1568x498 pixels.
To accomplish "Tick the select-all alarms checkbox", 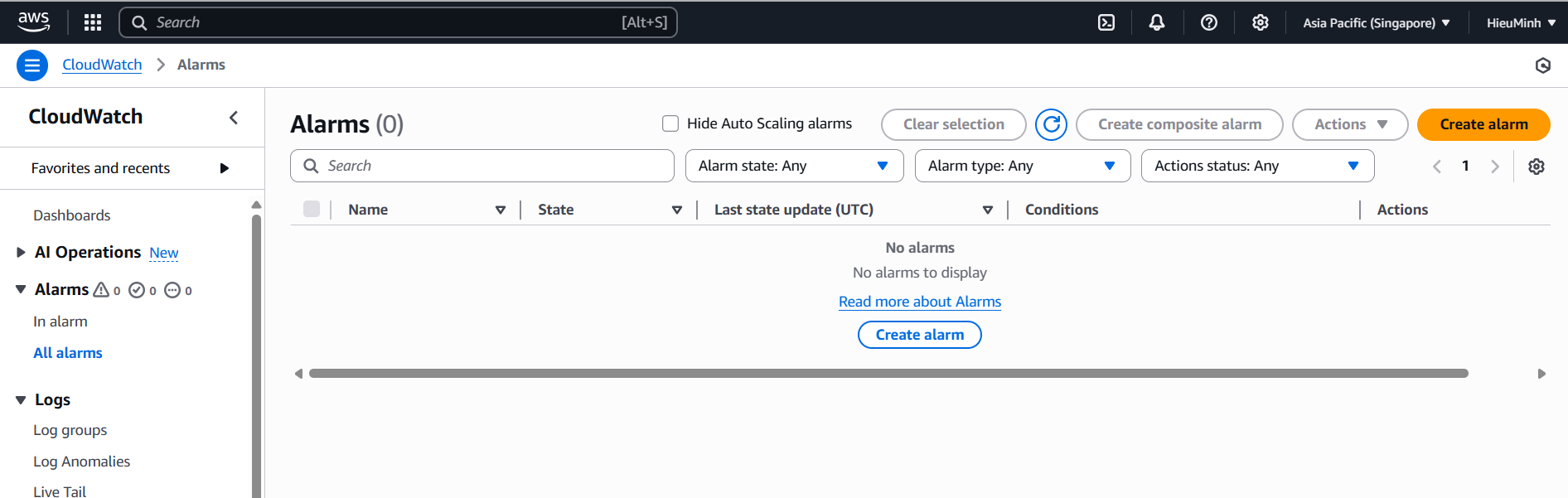I will [312, 209].
